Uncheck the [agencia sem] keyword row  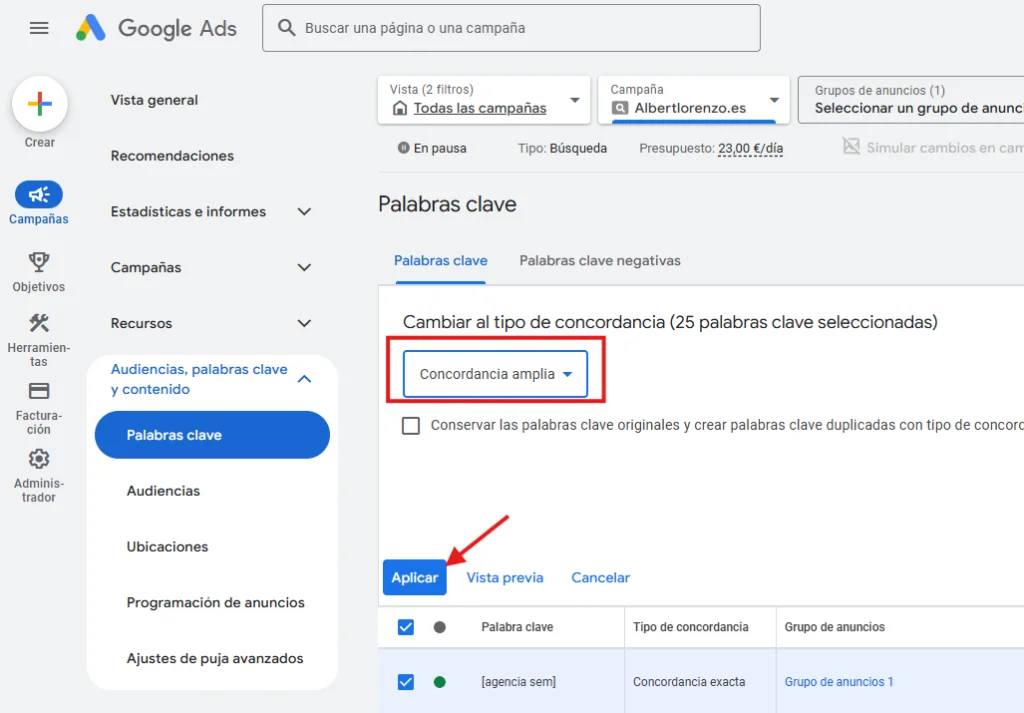(x=406, y=682)
